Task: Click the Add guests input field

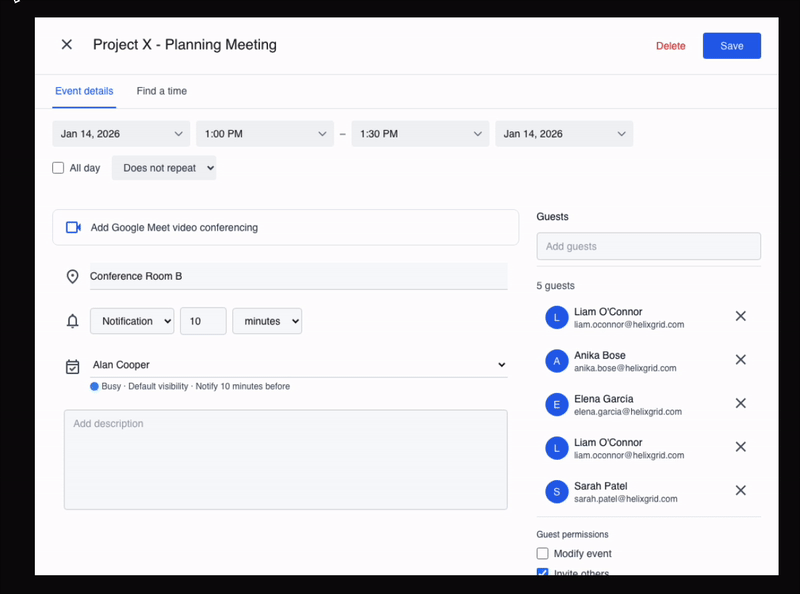Action: point(648,247)
